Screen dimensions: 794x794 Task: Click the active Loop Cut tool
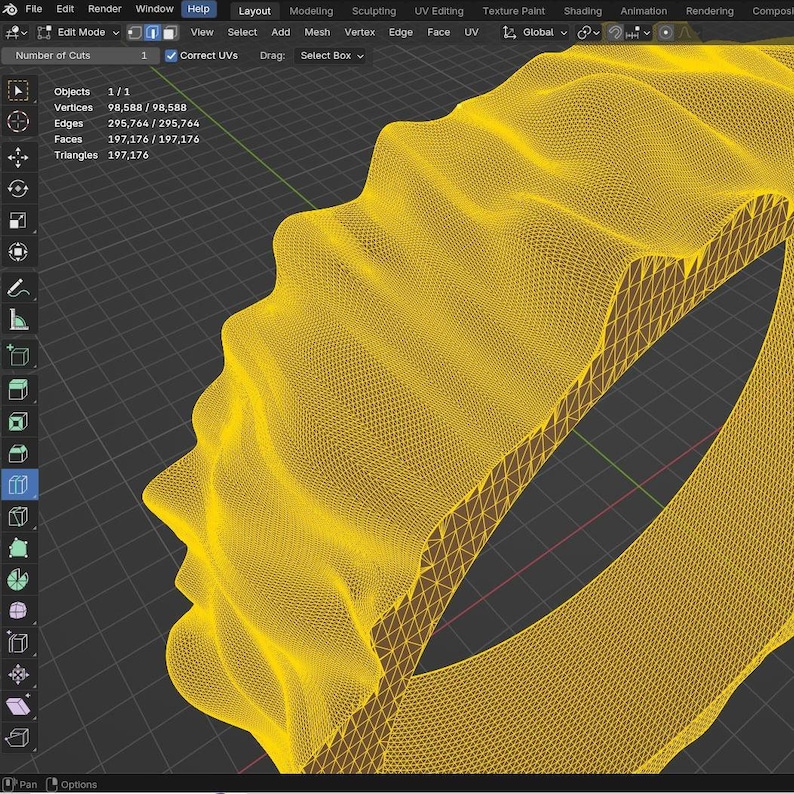pos(18,485)
